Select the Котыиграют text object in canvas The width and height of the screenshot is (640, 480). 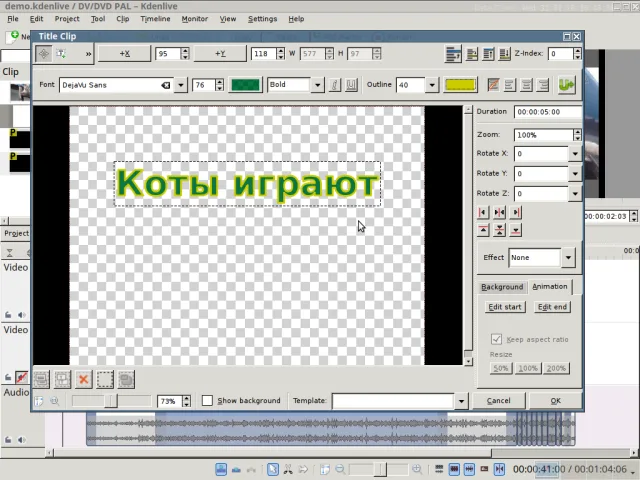tap(247, 184)
